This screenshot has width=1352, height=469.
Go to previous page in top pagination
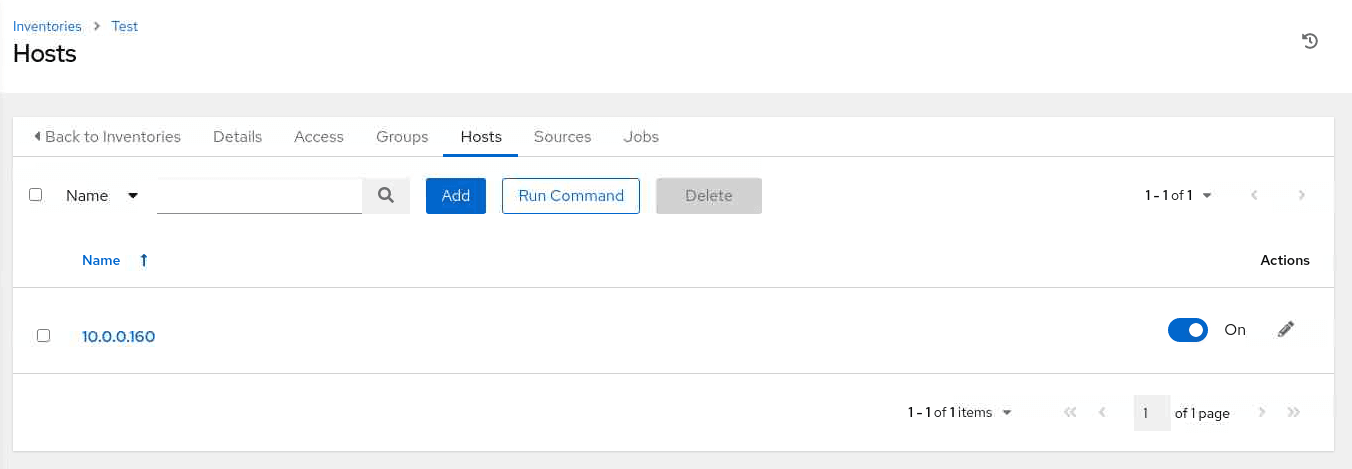[x=1254, y=195]
